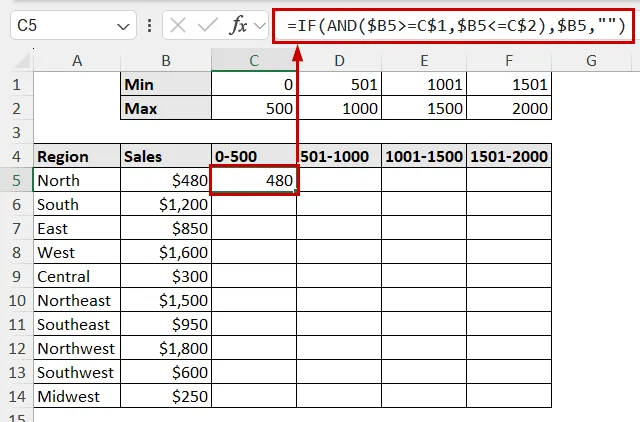Click the formula bar text field
This screenshot has width=640, height=422.
point(453,26)
